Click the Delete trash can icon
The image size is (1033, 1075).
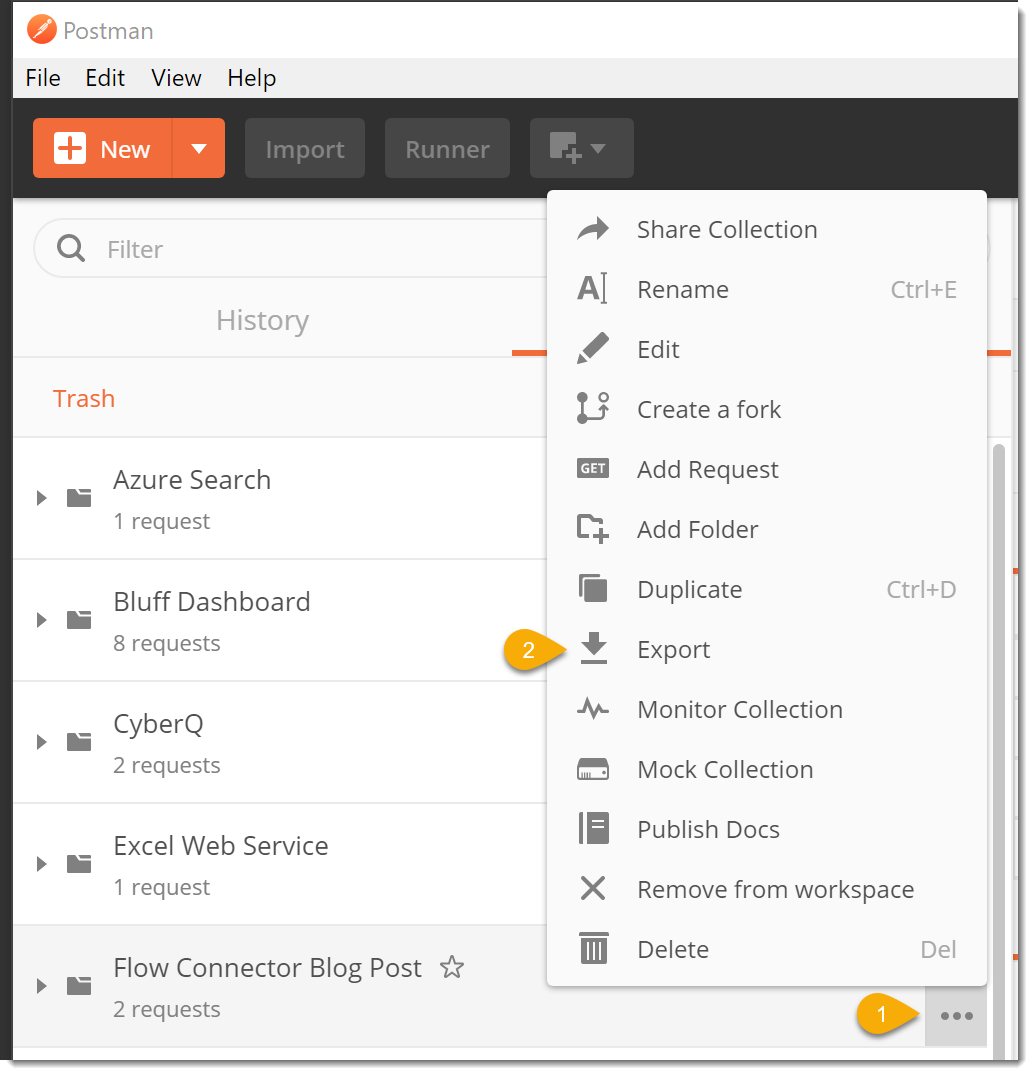[594, 948]
